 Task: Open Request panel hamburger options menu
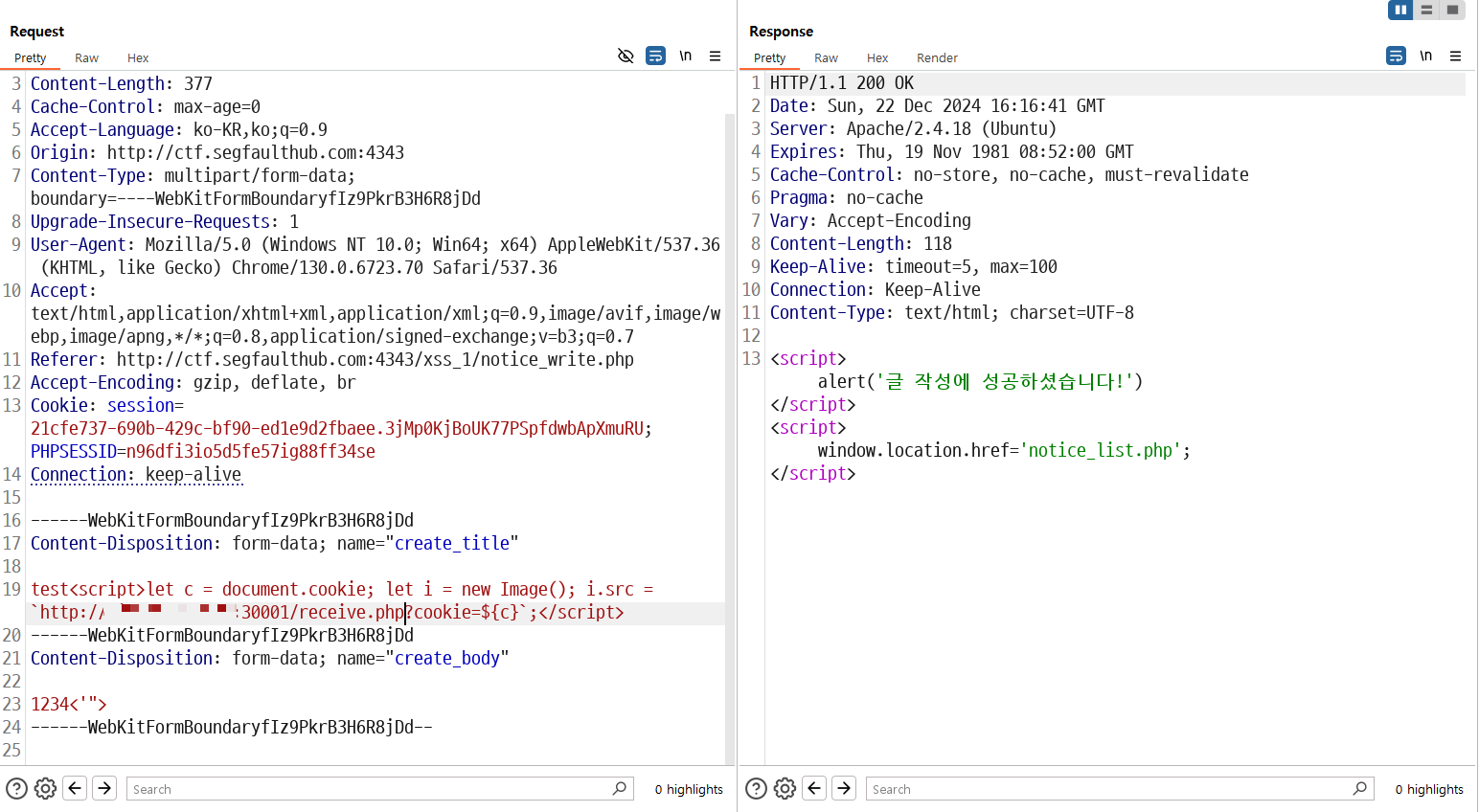[715, 56]
